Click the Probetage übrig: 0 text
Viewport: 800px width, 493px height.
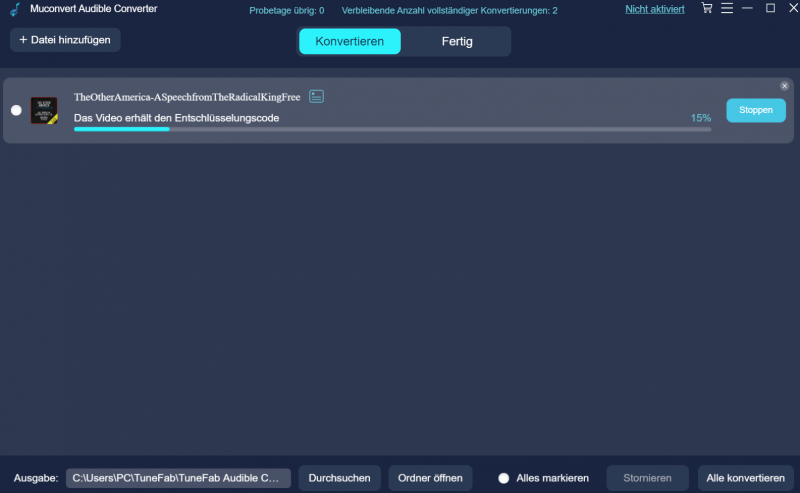(x=286, y=10)
